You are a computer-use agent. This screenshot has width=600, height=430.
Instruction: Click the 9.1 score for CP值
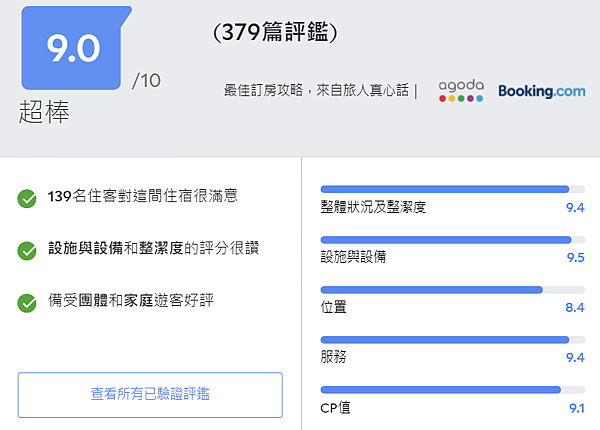click(575, 407)
